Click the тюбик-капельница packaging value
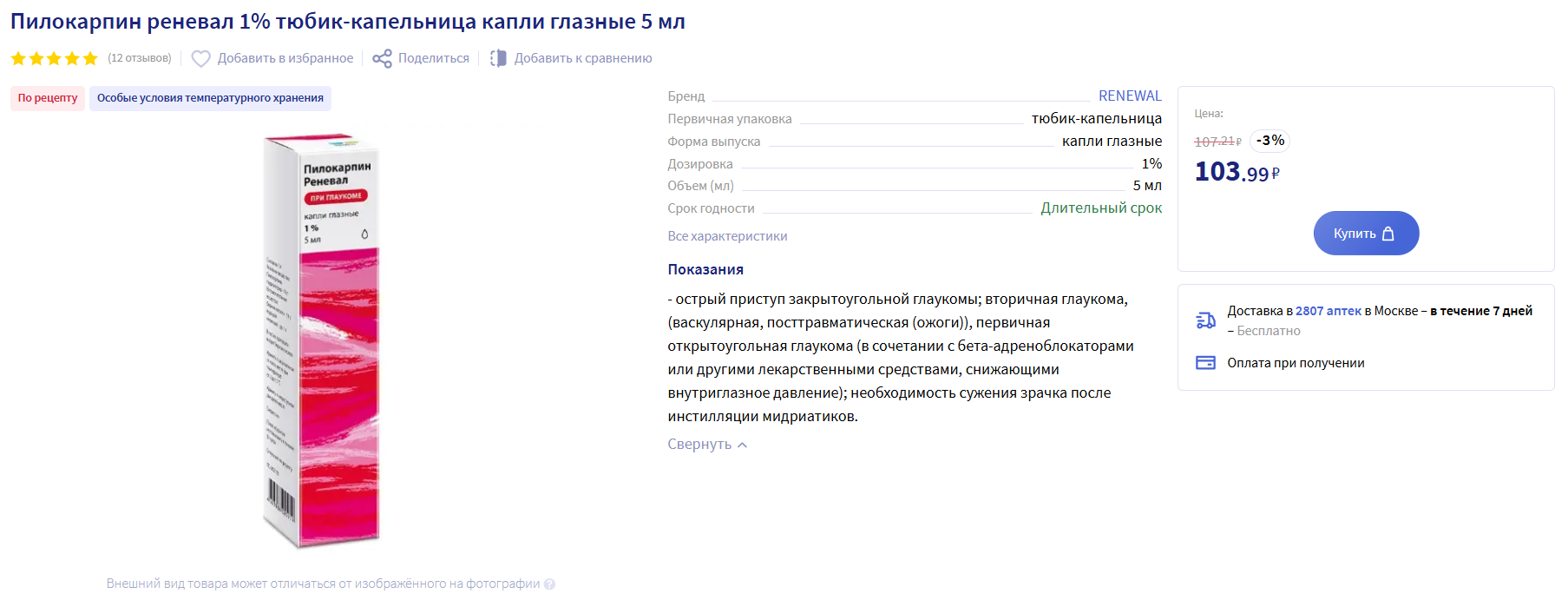Viewport: 1568px width, 607px height. pyautogui.click(x=1097, y=118)
